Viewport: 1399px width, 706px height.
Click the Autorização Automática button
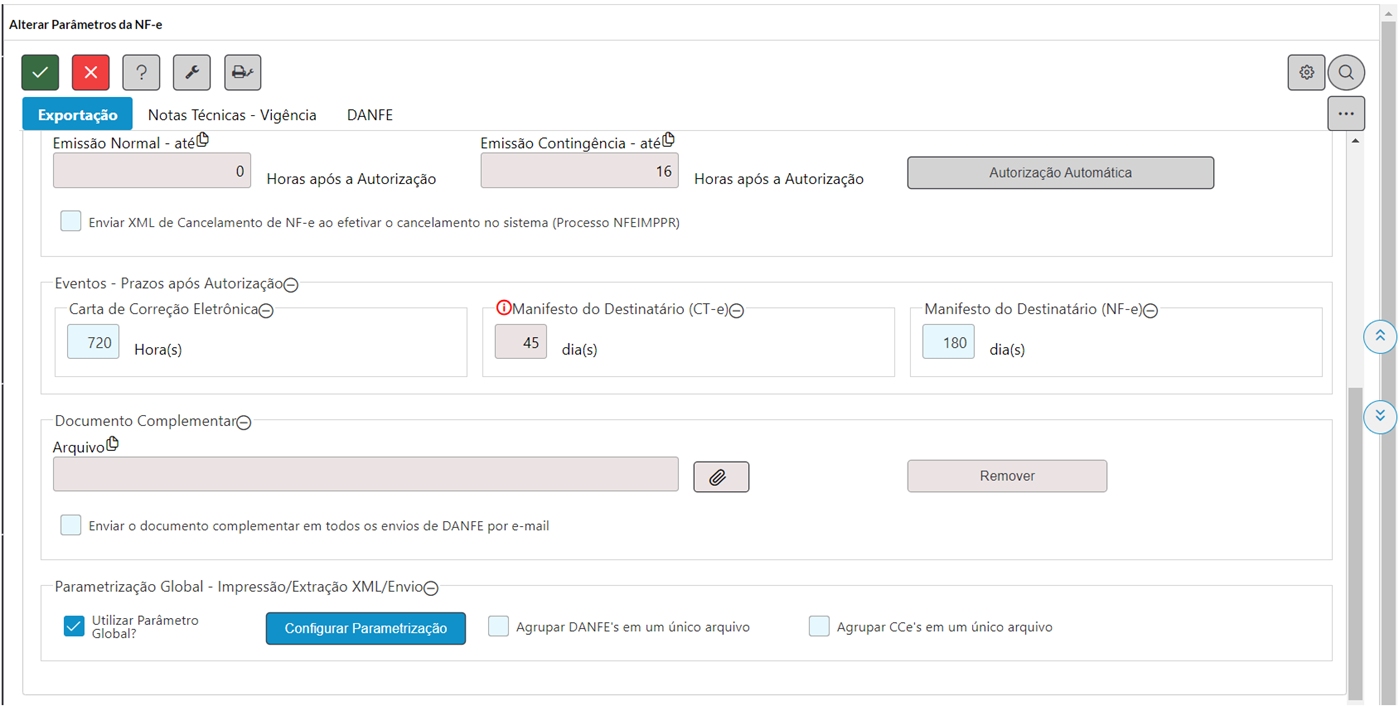[1060, 172]
